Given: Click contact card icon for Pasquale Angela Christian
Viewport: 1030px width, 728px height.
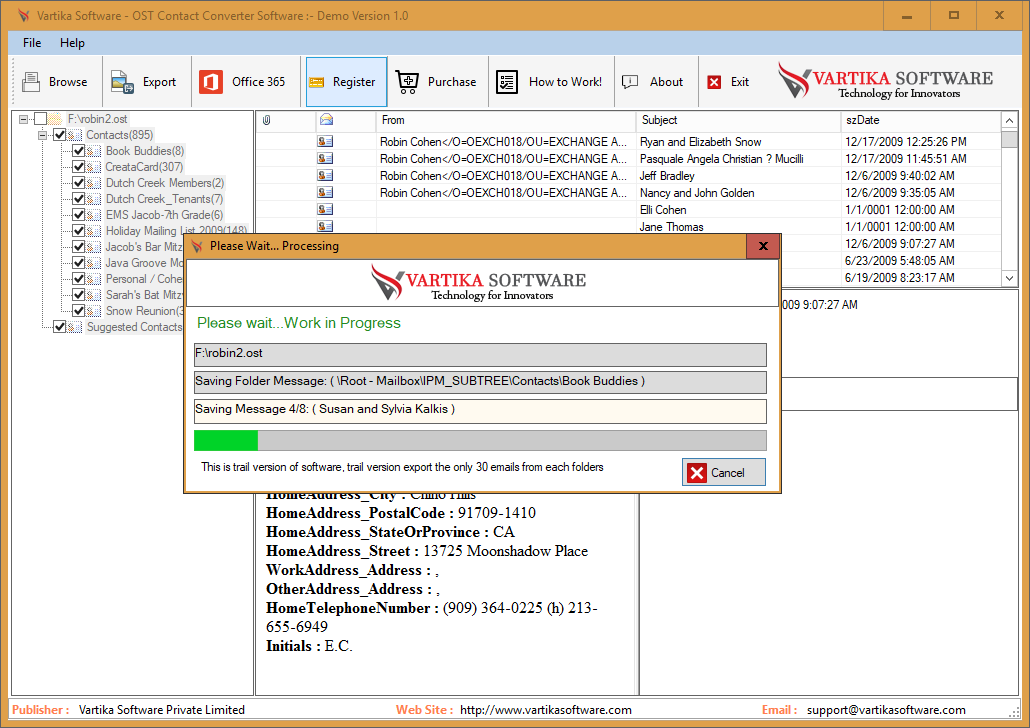Looking at the screenshot, I should point(325,158).
